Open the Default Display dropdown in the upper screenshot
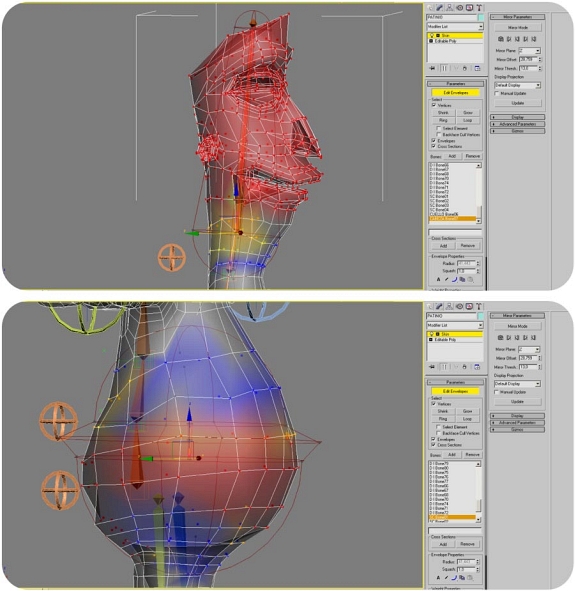 (x=517, y=85)
